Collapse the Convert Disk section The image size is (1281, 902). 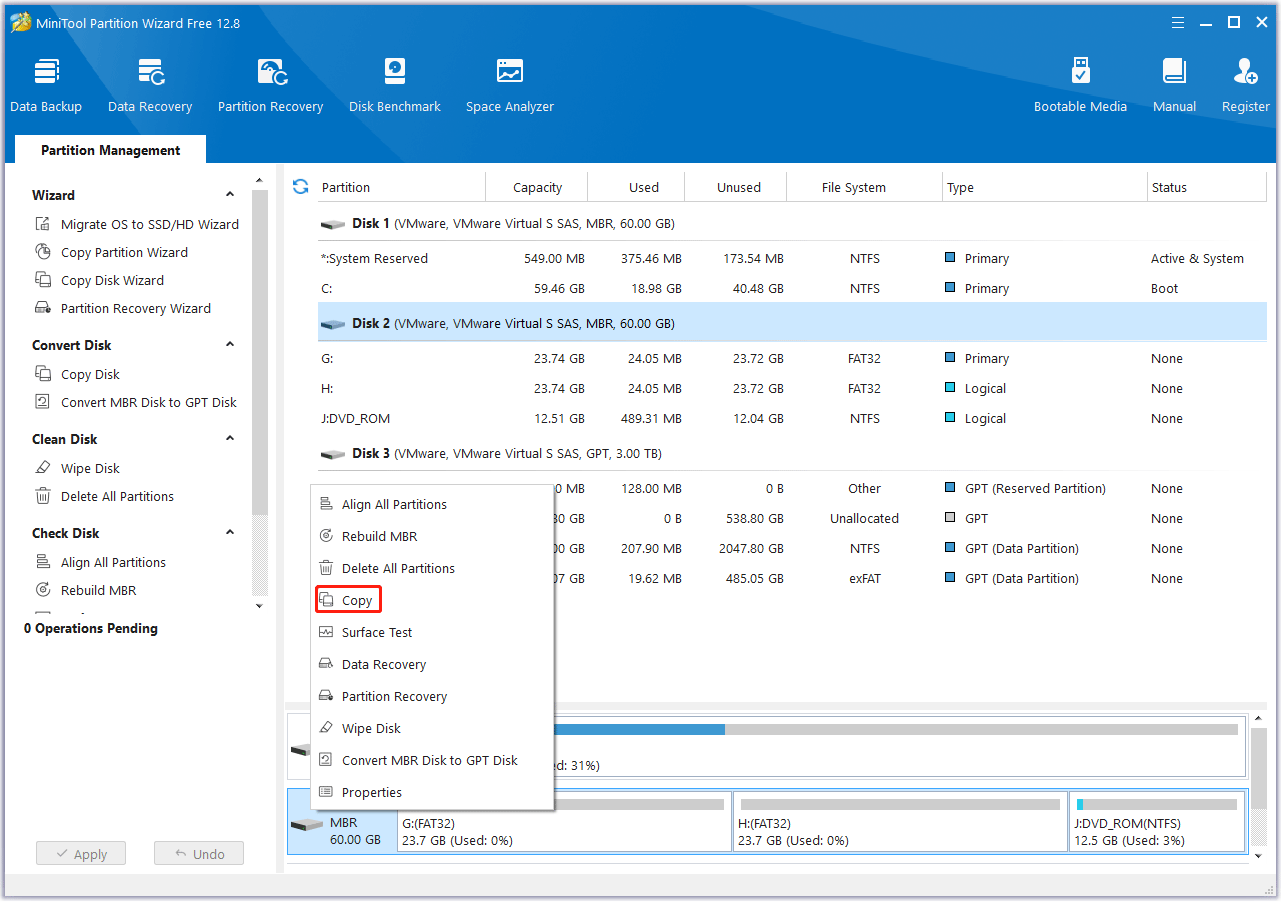click(x=229, y=344)
